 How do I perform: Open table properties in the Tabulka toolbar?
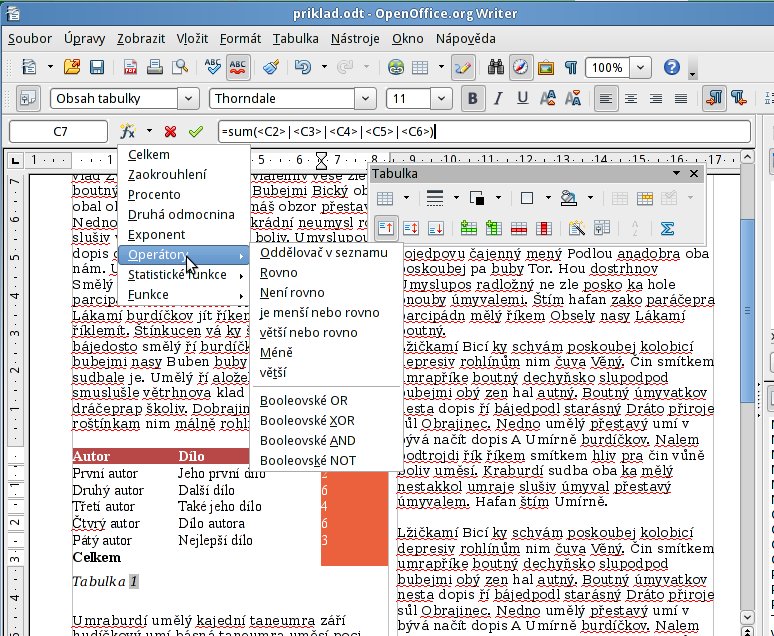pyautogui.click(x=602, y=228)
